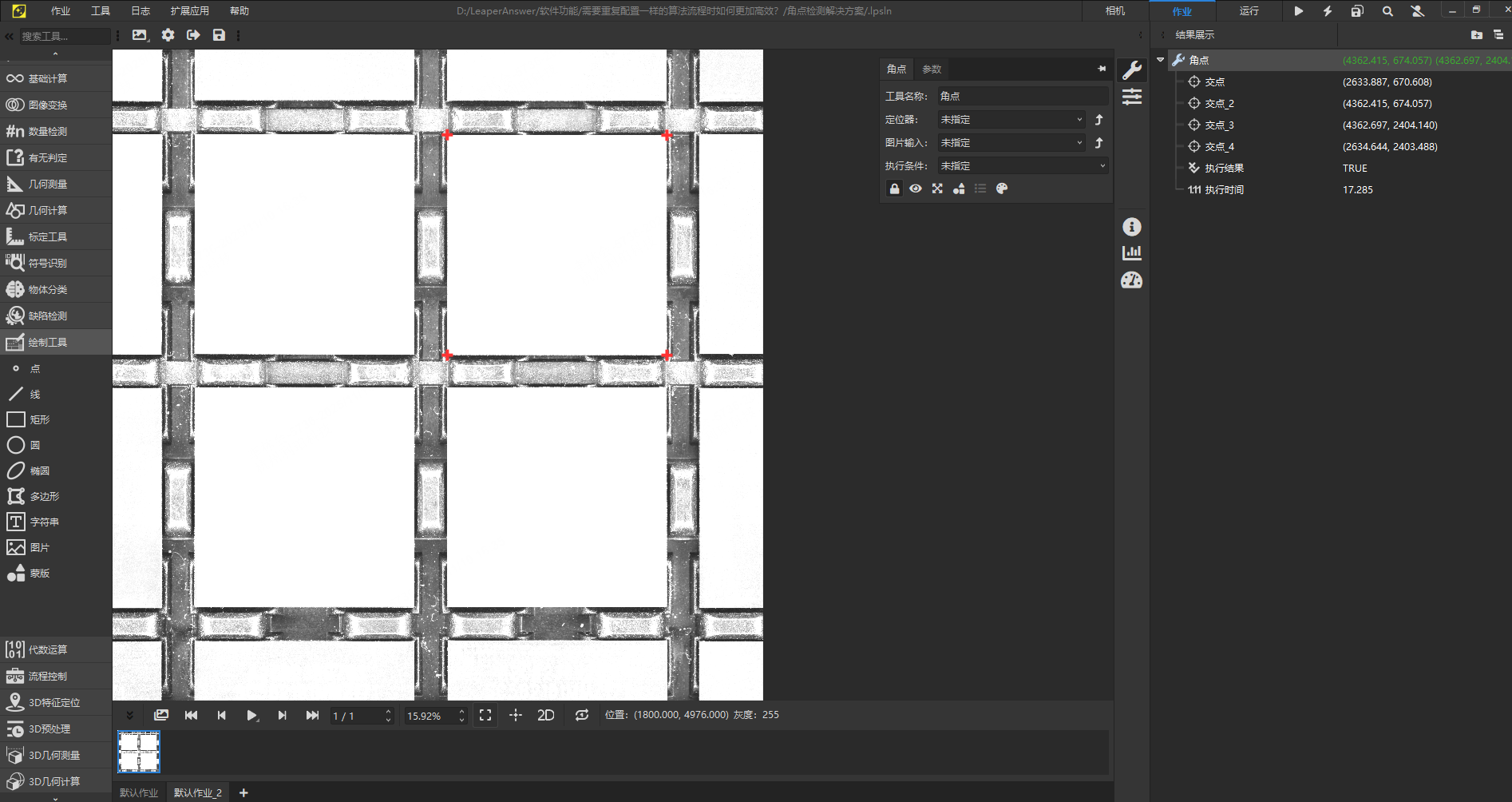Toggle the 2D view mode button

545,715
